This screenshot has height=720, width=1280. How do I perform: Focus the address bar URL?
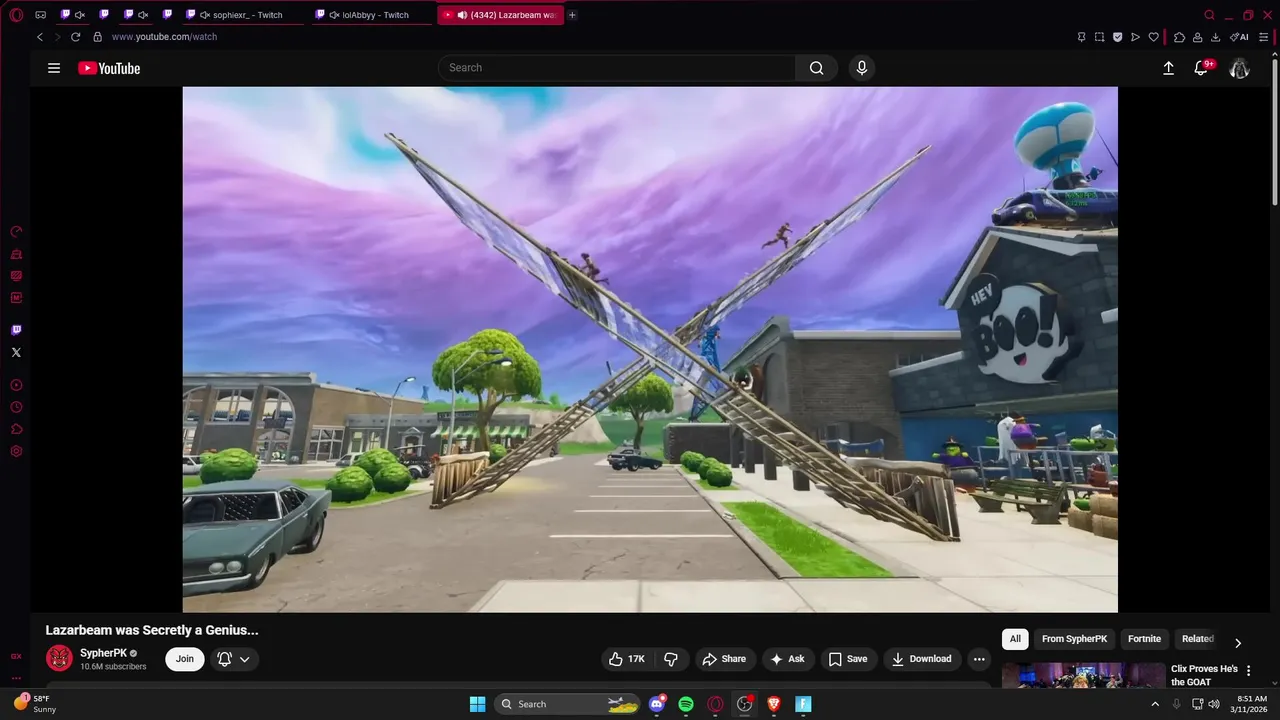coord(164,37)
